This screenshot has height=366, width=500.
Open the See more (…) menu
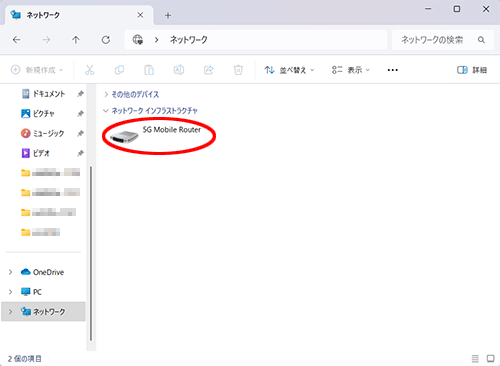pos(393,70)
